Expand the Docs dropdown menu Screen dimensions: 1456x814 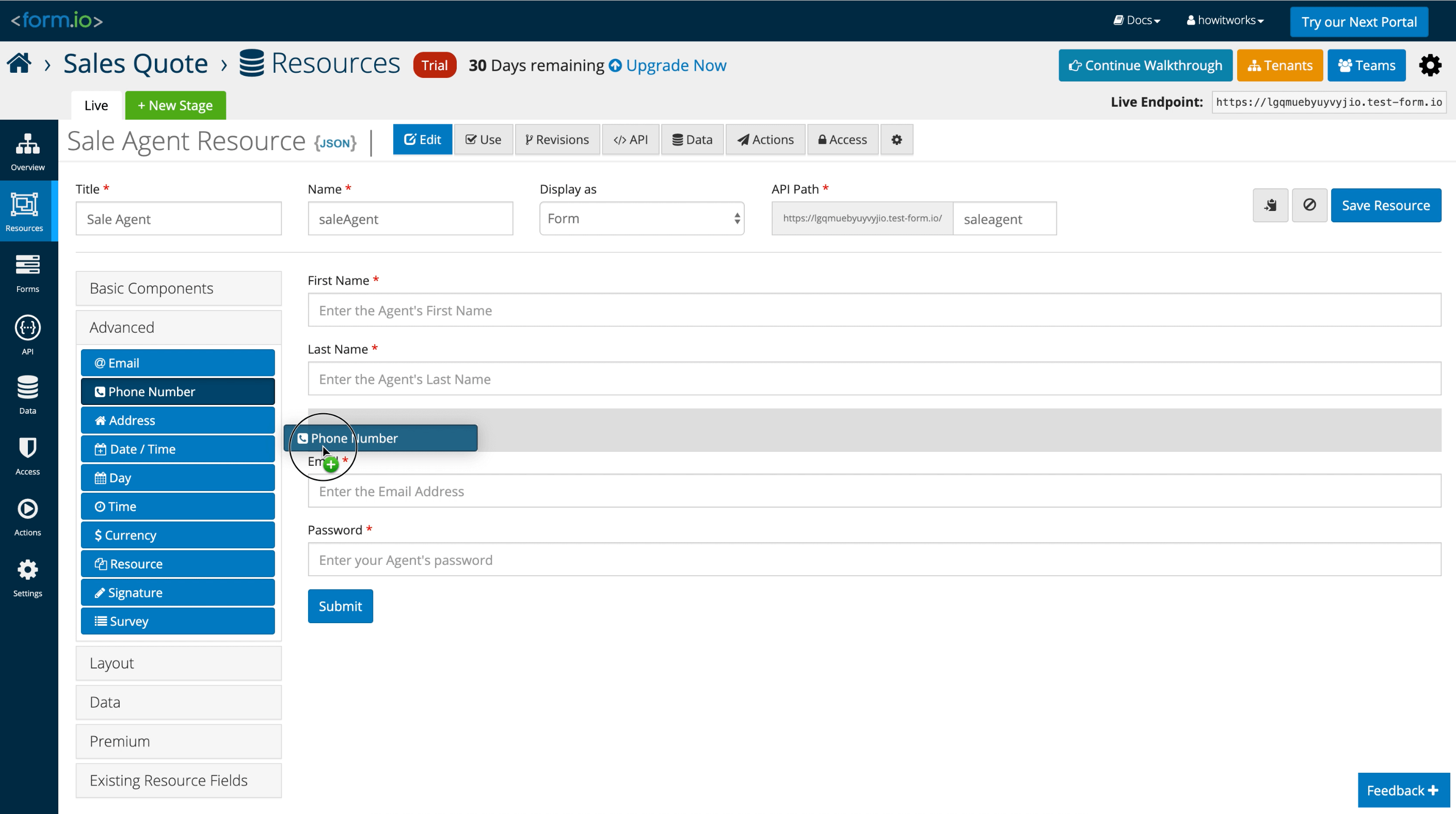1137,20
